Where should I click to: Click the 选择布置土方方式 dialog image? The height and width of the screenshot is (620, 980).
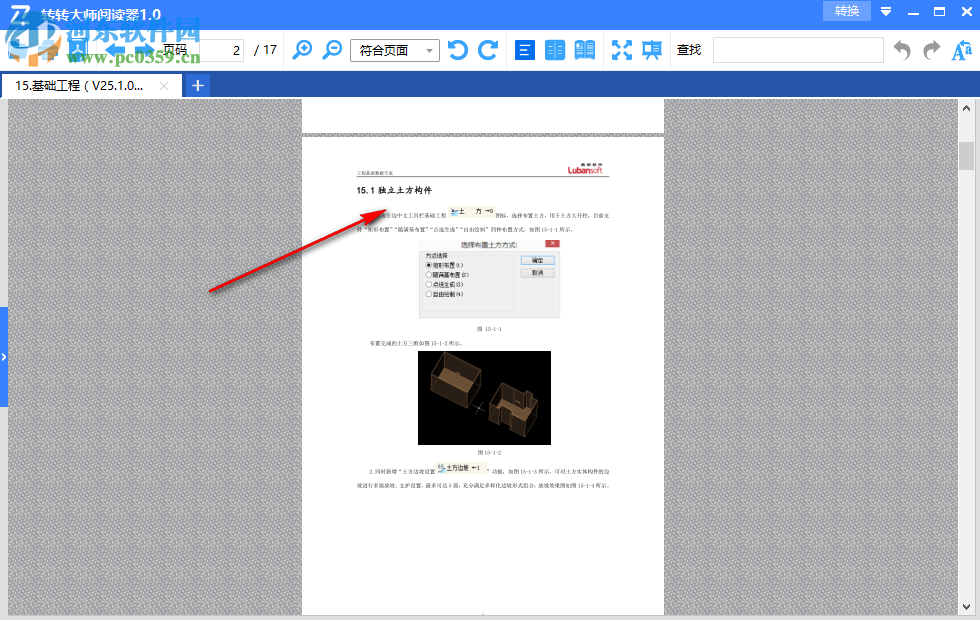click(489, 279)
